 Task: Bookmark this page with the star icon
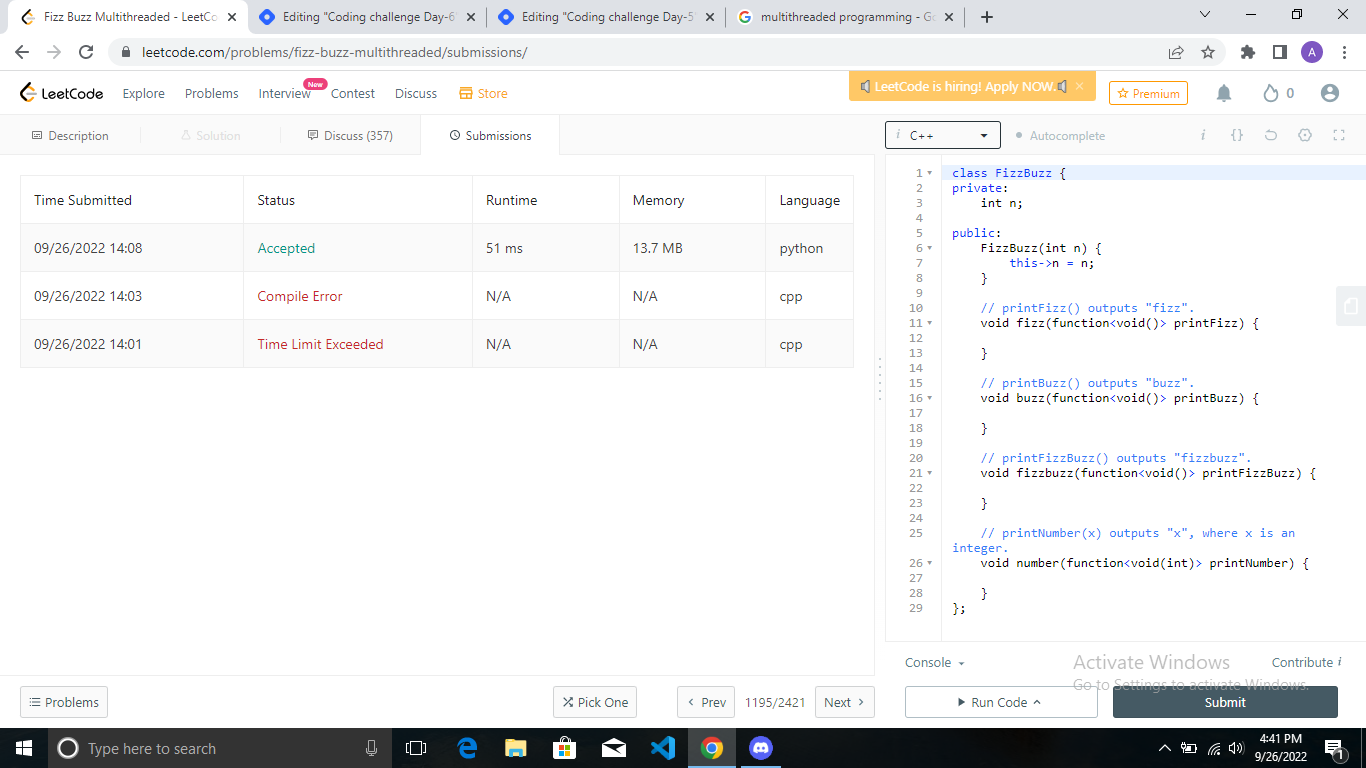[x=1208, y=52]
